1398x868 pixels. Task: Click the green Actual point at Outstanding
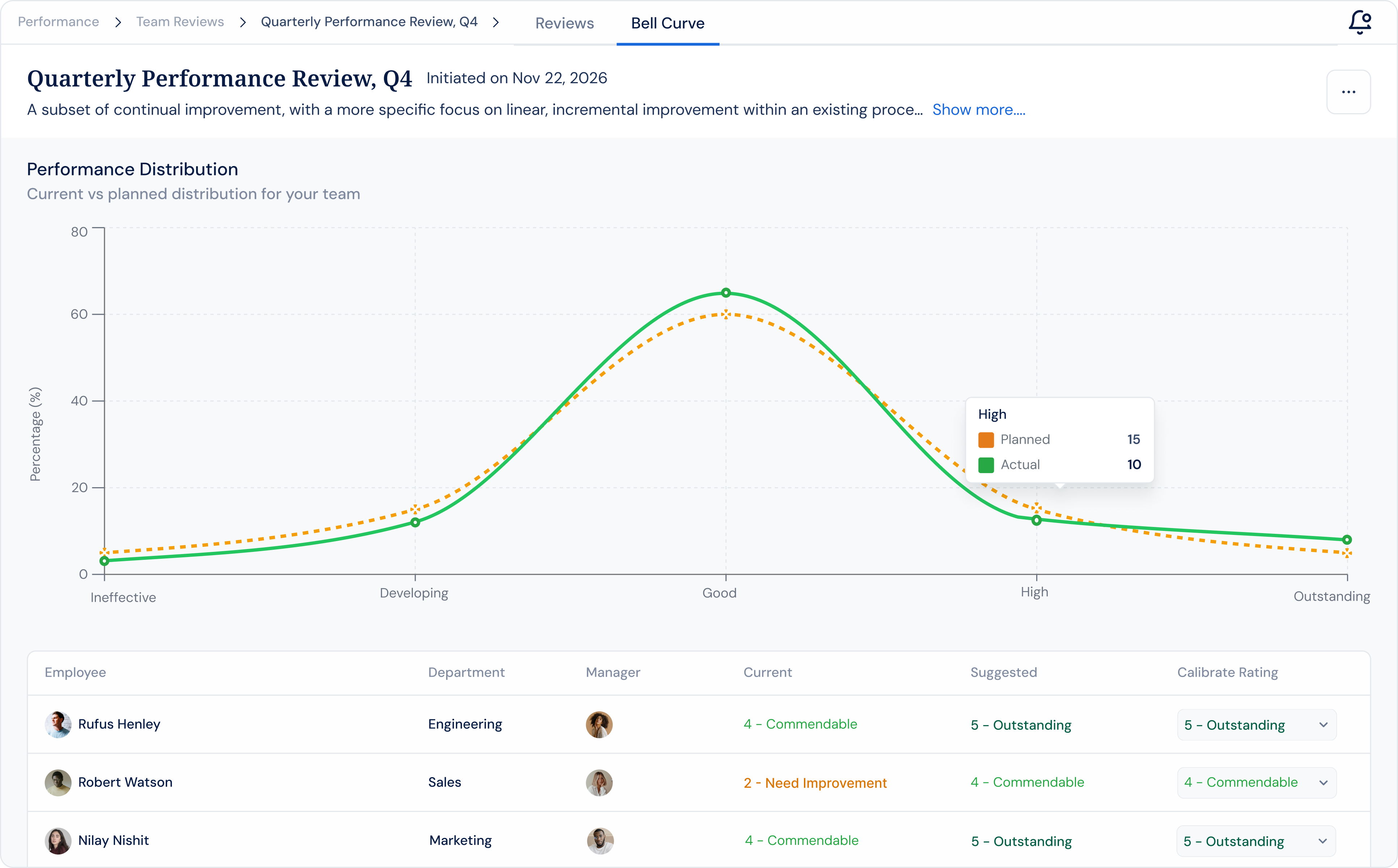(x=1347, y=540)
